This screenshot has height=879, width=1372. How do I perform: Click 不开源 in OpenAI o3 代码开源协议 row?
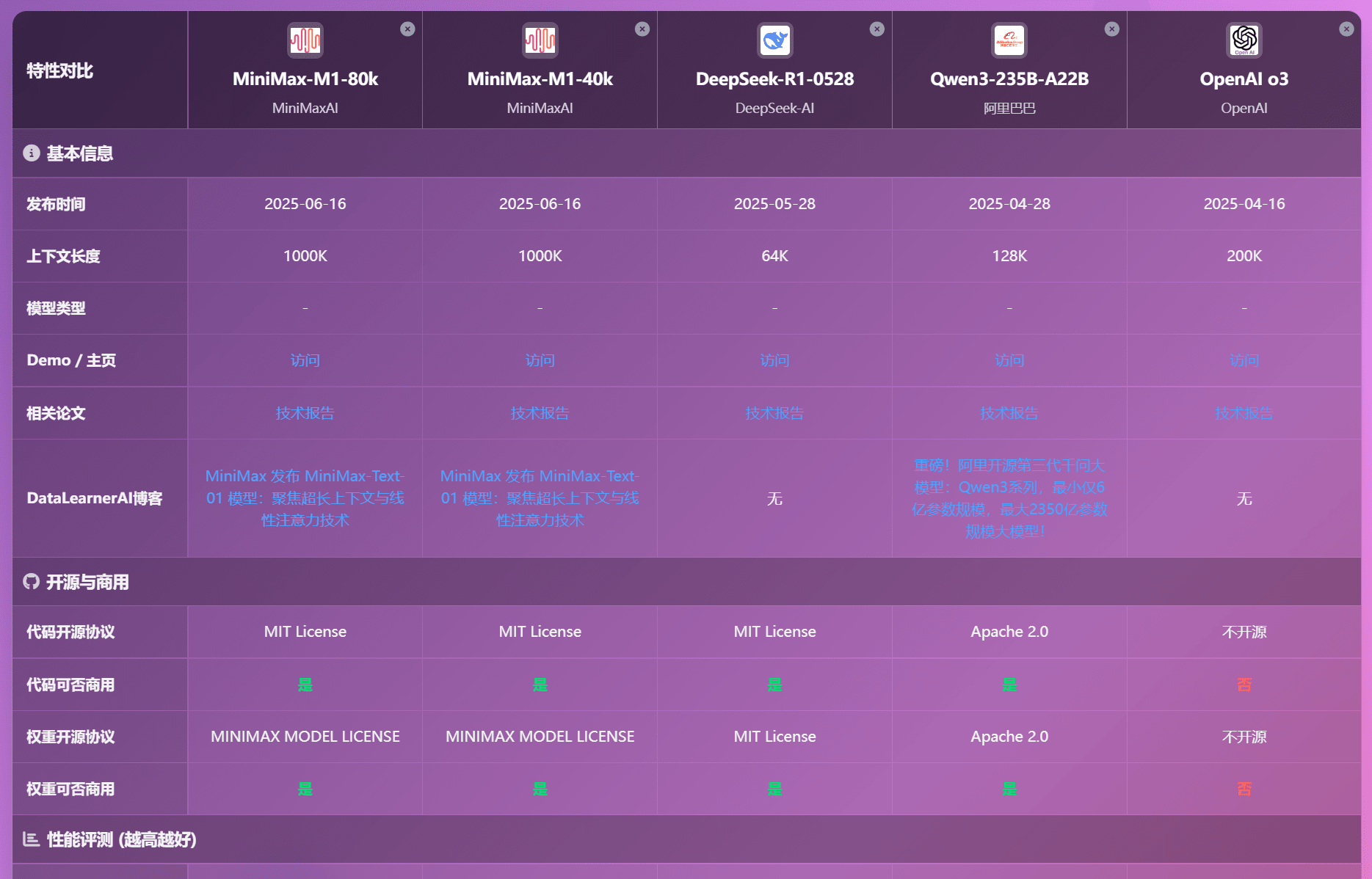point(1244,632)
